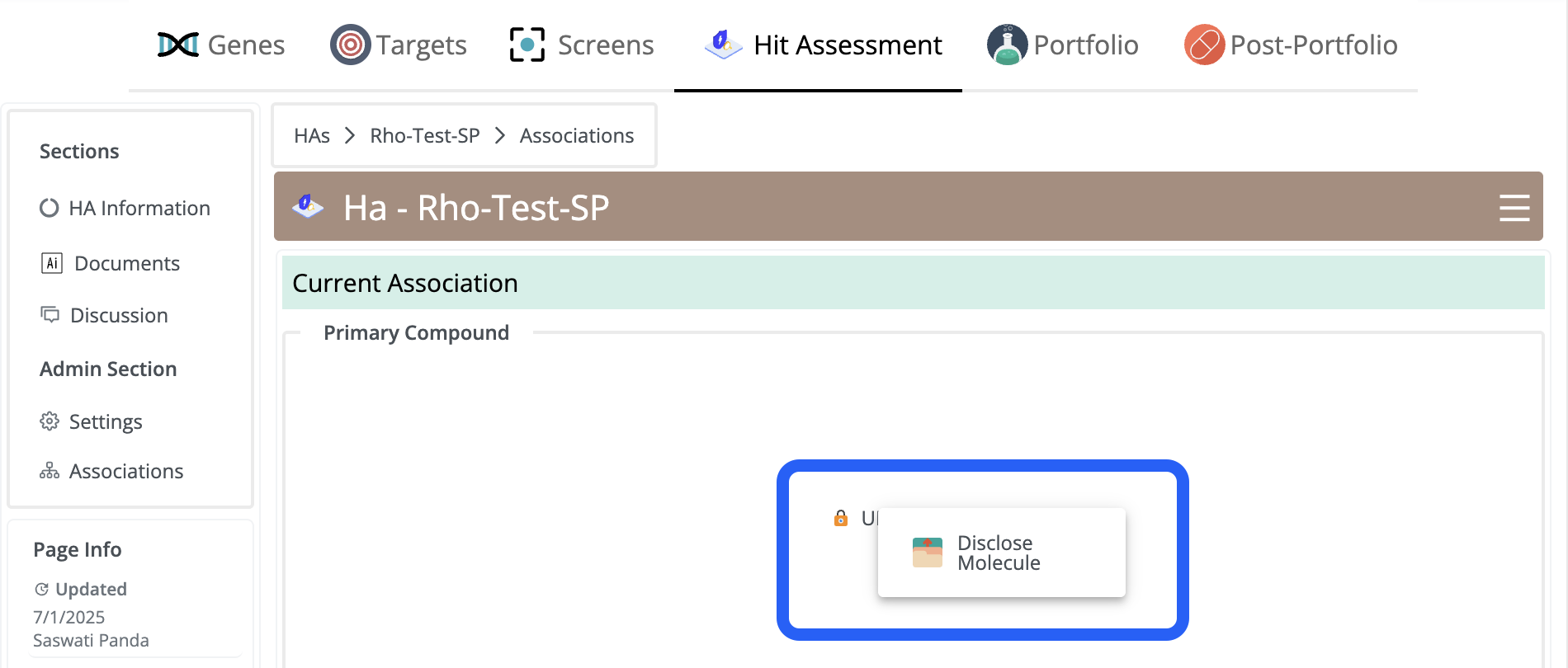Go to HAs in the breadcrumb

312,135
